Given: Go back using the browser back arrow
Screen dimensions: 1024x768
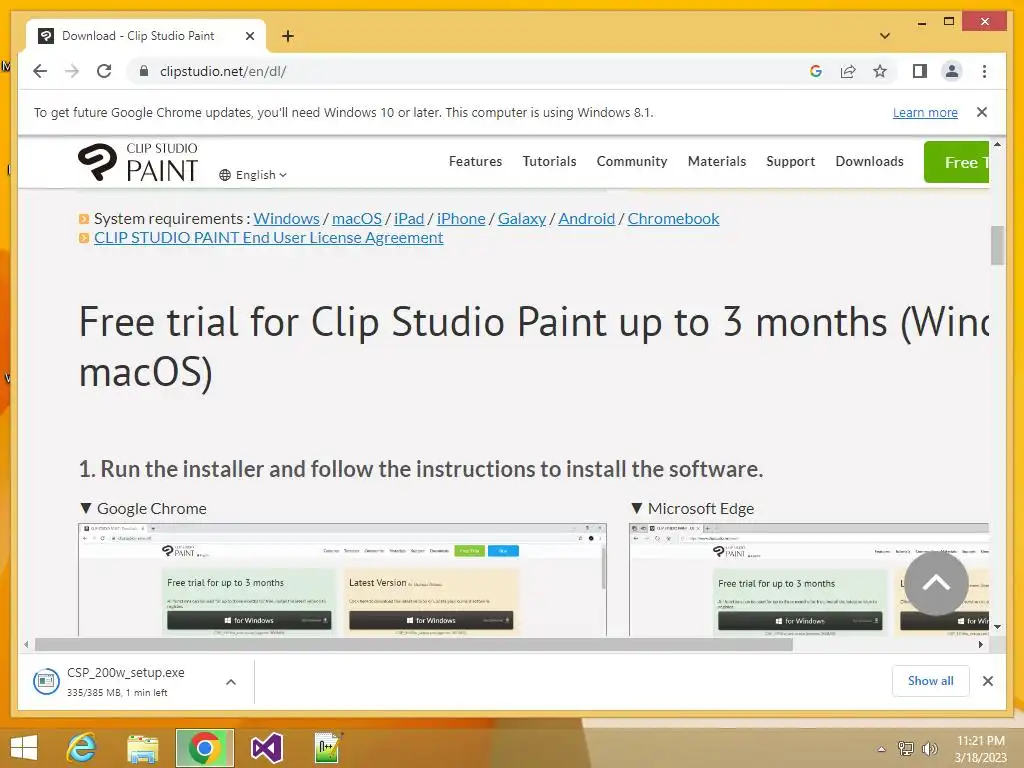Looking at the screenshot, I should pyautogui.click(x=40, y=71).
